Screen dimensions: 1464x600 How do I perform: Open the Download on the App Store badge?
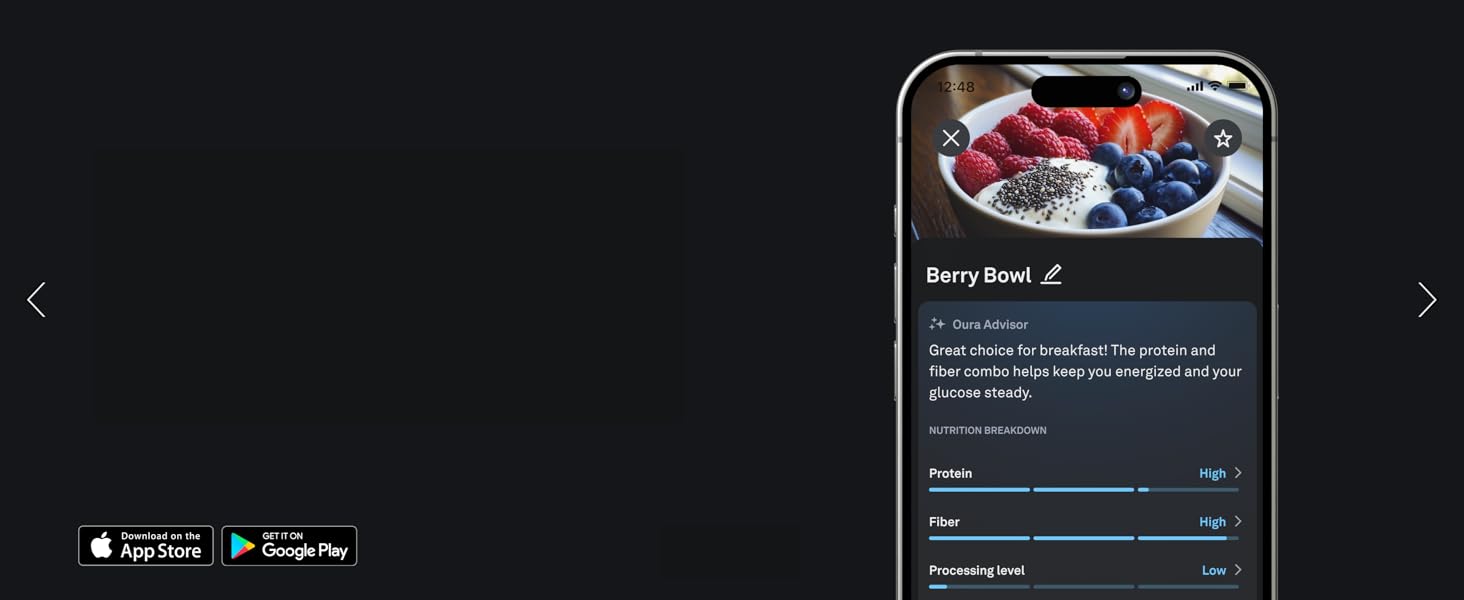pos(146,546)
